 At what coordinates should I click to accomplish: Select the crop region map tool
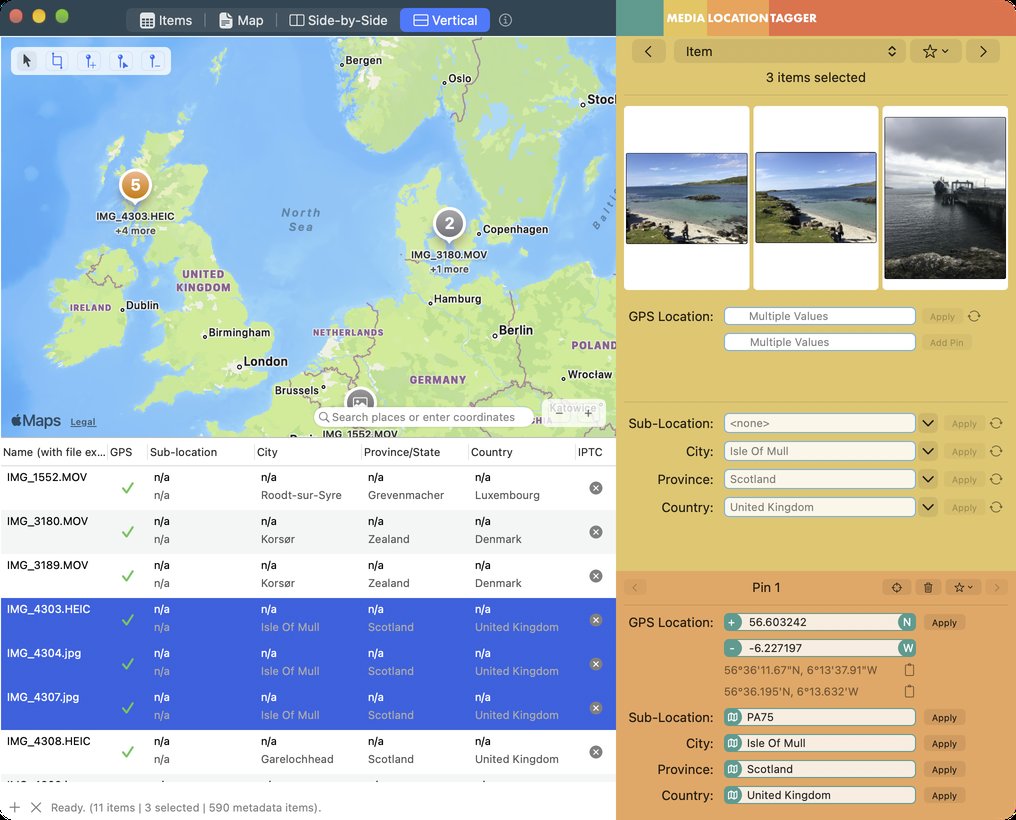pyautogui.click(x=58, y=61)
